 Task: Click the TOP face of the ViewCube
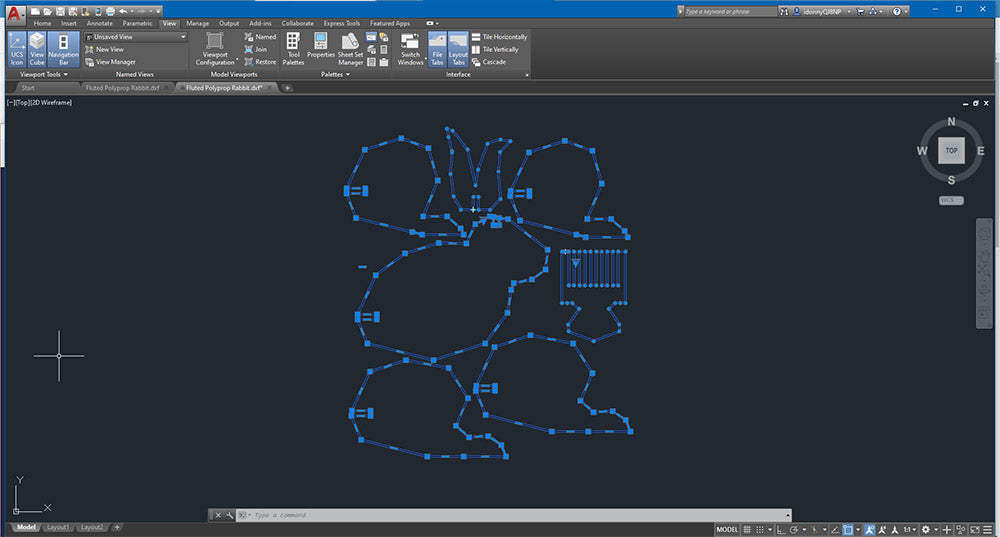click(x=951, y=151)
